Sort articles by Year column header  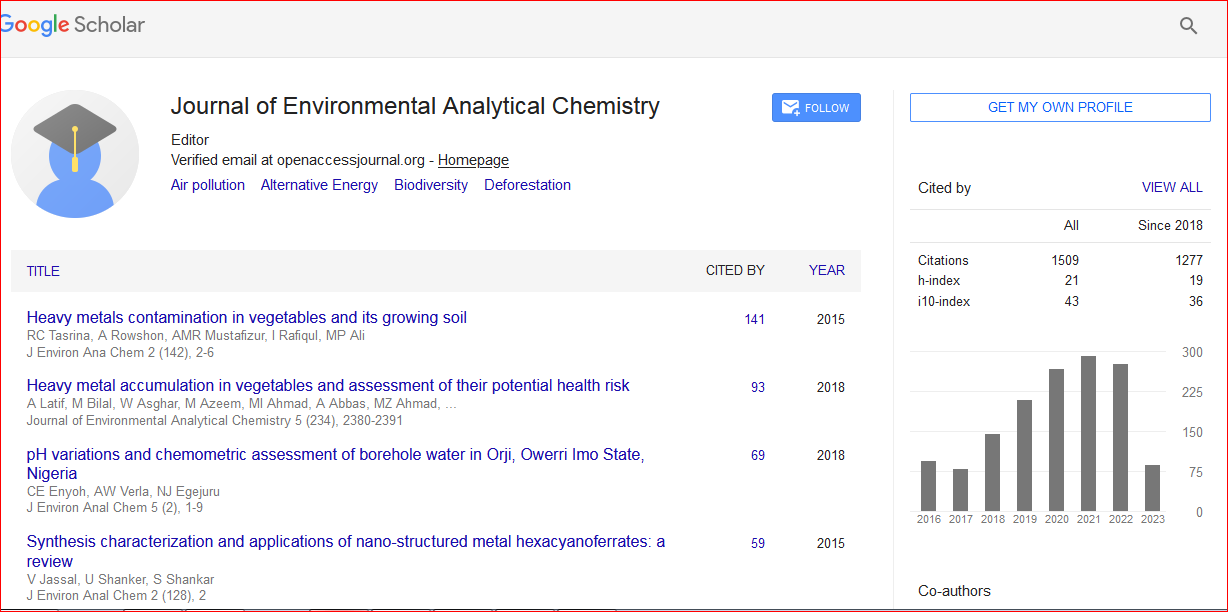point(826,270)
